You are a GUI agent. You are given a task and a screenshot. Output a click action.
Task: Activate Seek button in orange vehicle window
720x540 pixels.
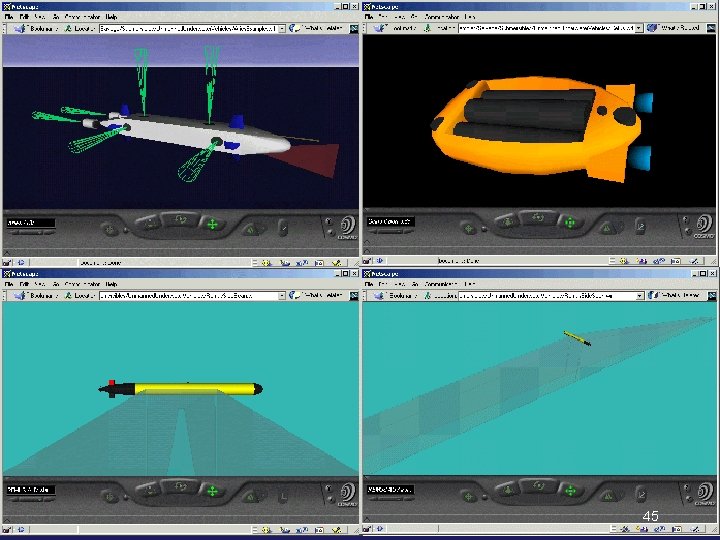[x=468, y=227]
